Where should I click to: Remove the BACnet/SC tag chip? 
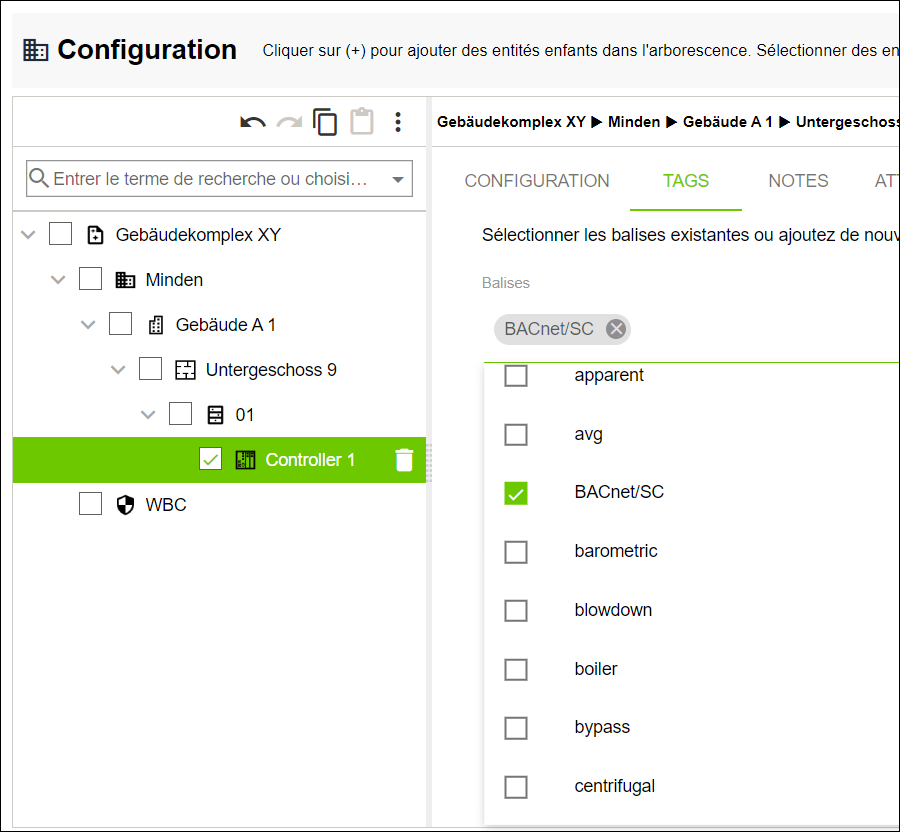point(616,329)
